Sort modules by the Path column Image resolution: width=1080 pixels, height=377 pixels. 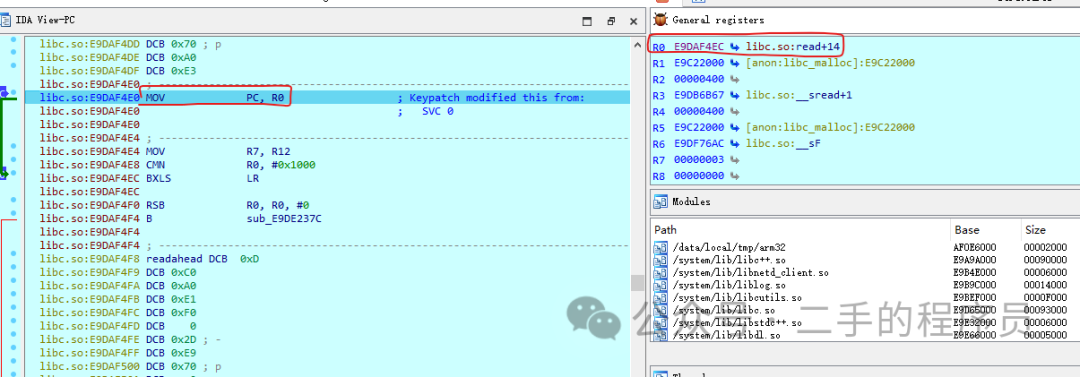tap(800, 230)
